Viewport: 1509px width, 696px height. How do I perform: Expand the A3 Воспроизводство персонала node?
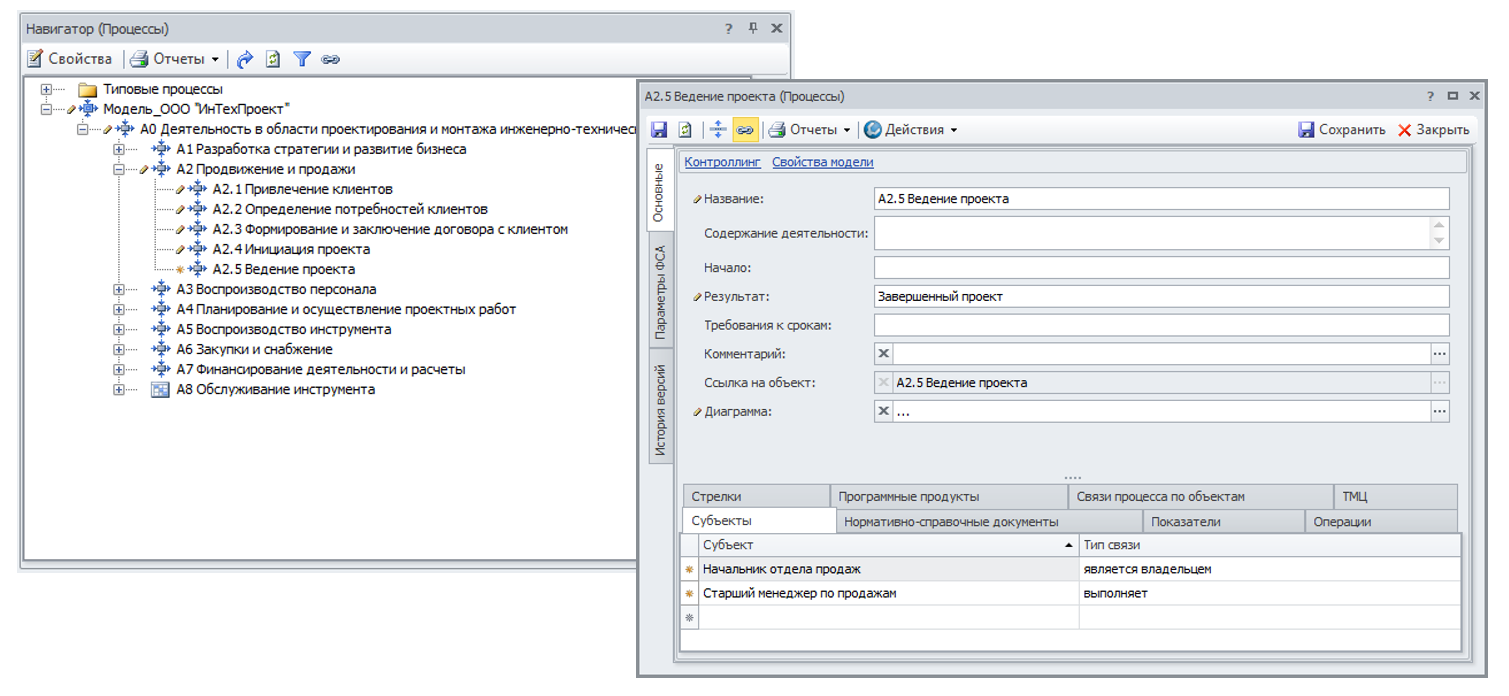pos(119,289)
